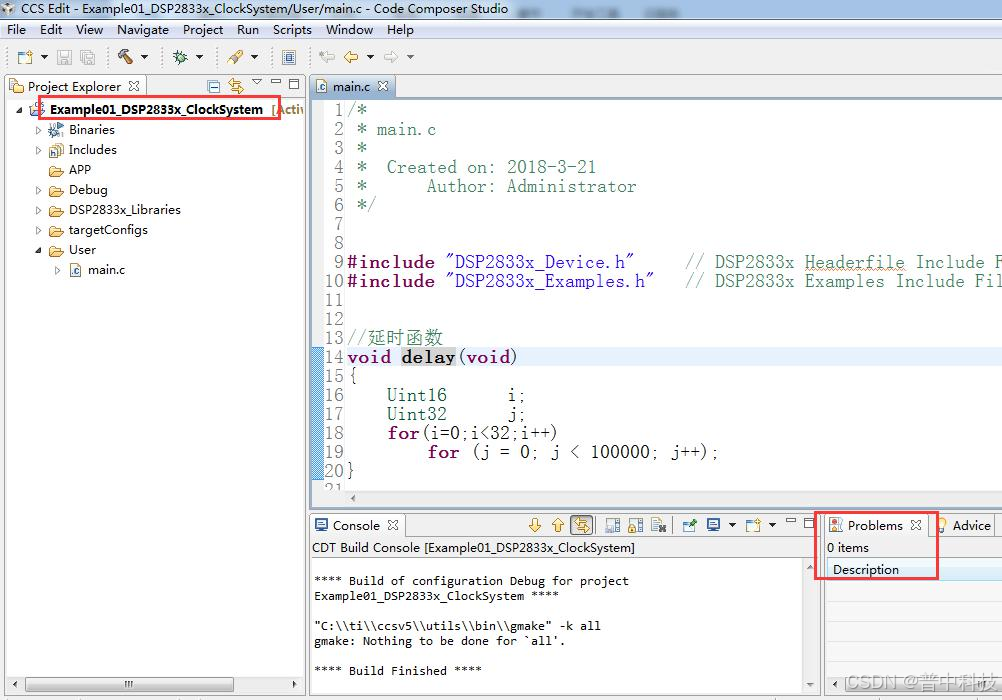Expand the DSP2833x_Libraries folder

tap(38, 210)
